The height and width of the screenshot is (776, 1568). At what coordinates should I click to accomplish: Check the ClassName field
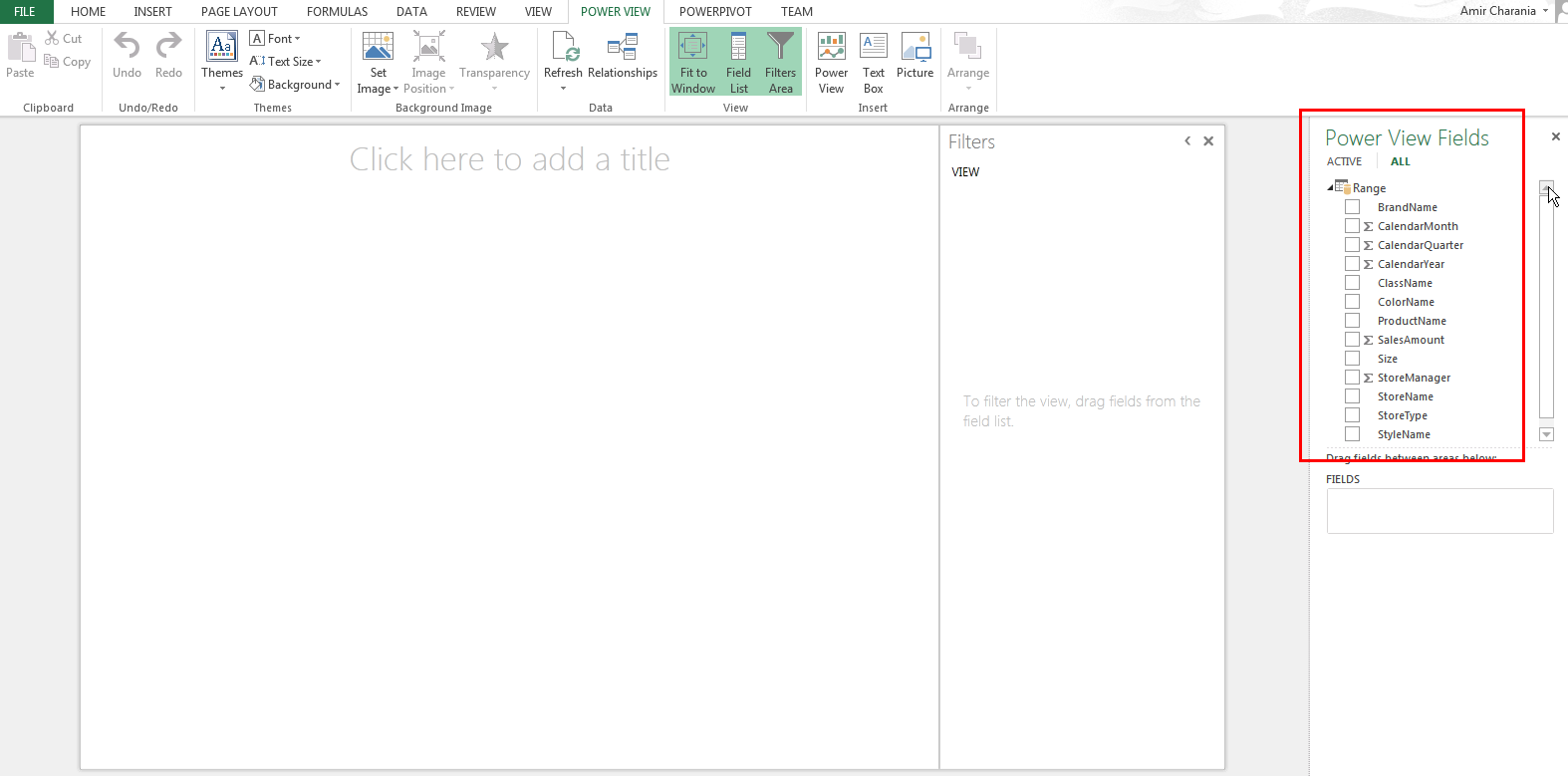[x=1352, y=283]
